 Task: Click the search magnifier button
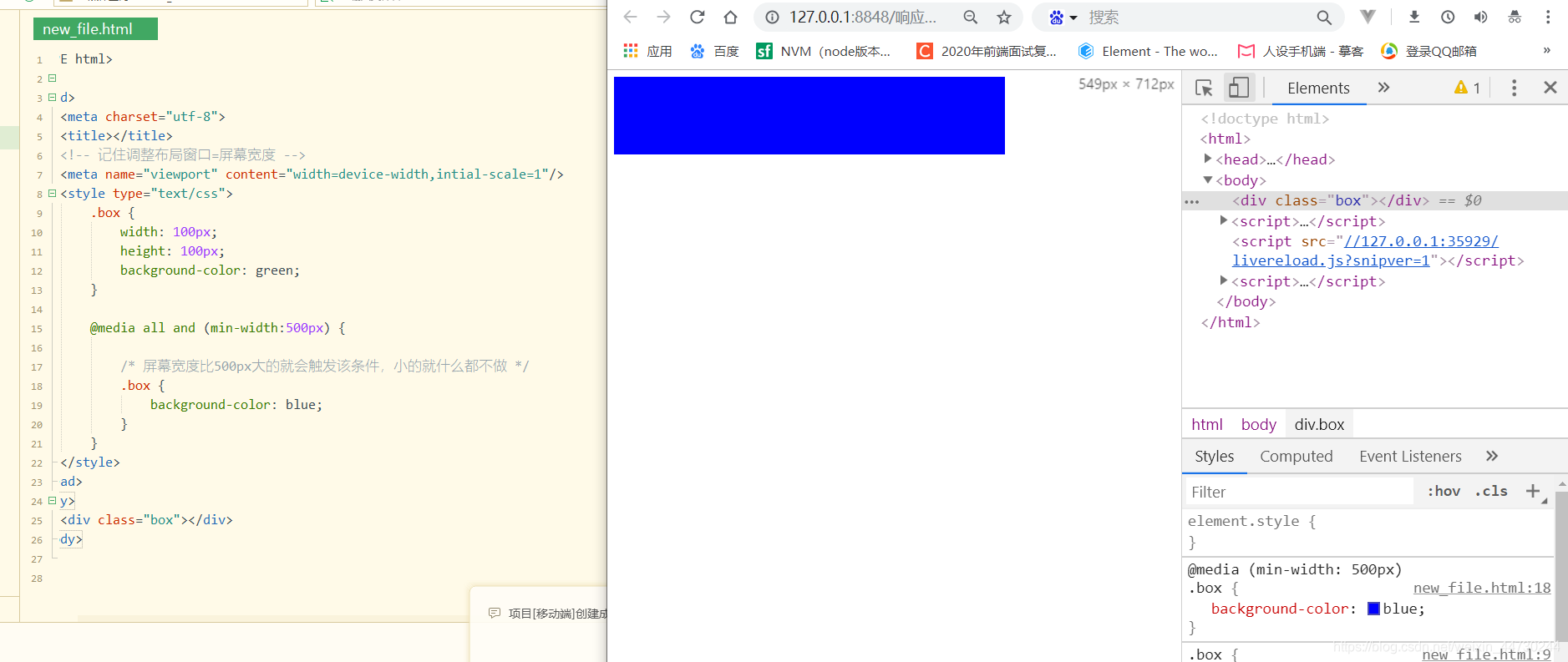[1324, 17]
